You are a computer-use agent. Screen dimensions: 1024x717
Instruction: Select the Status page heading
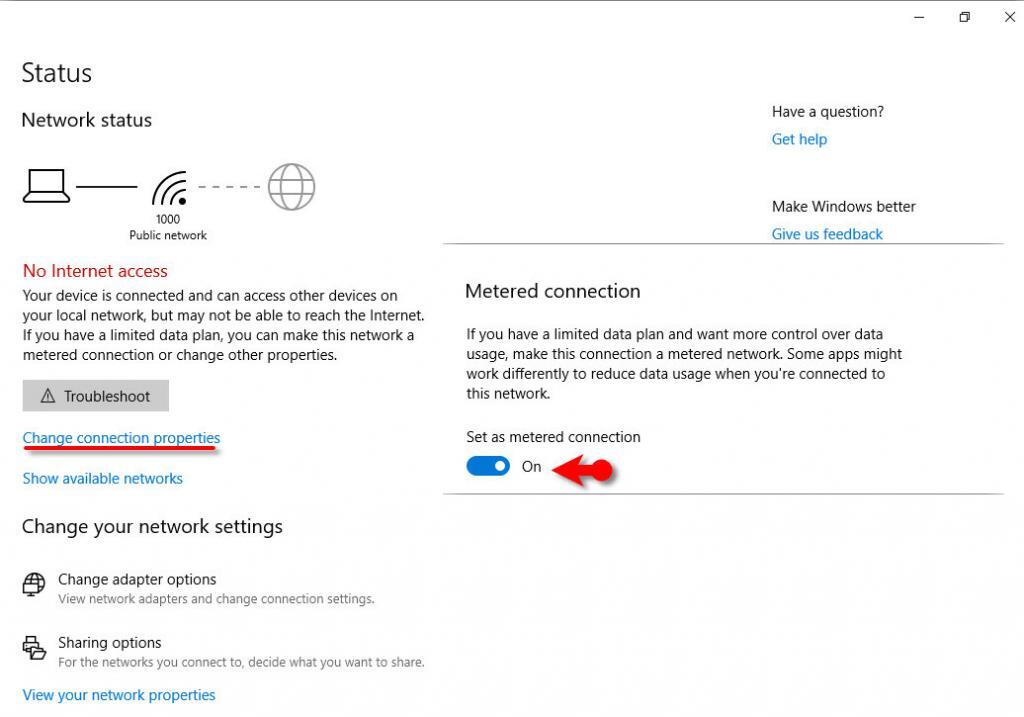point(56,72)
